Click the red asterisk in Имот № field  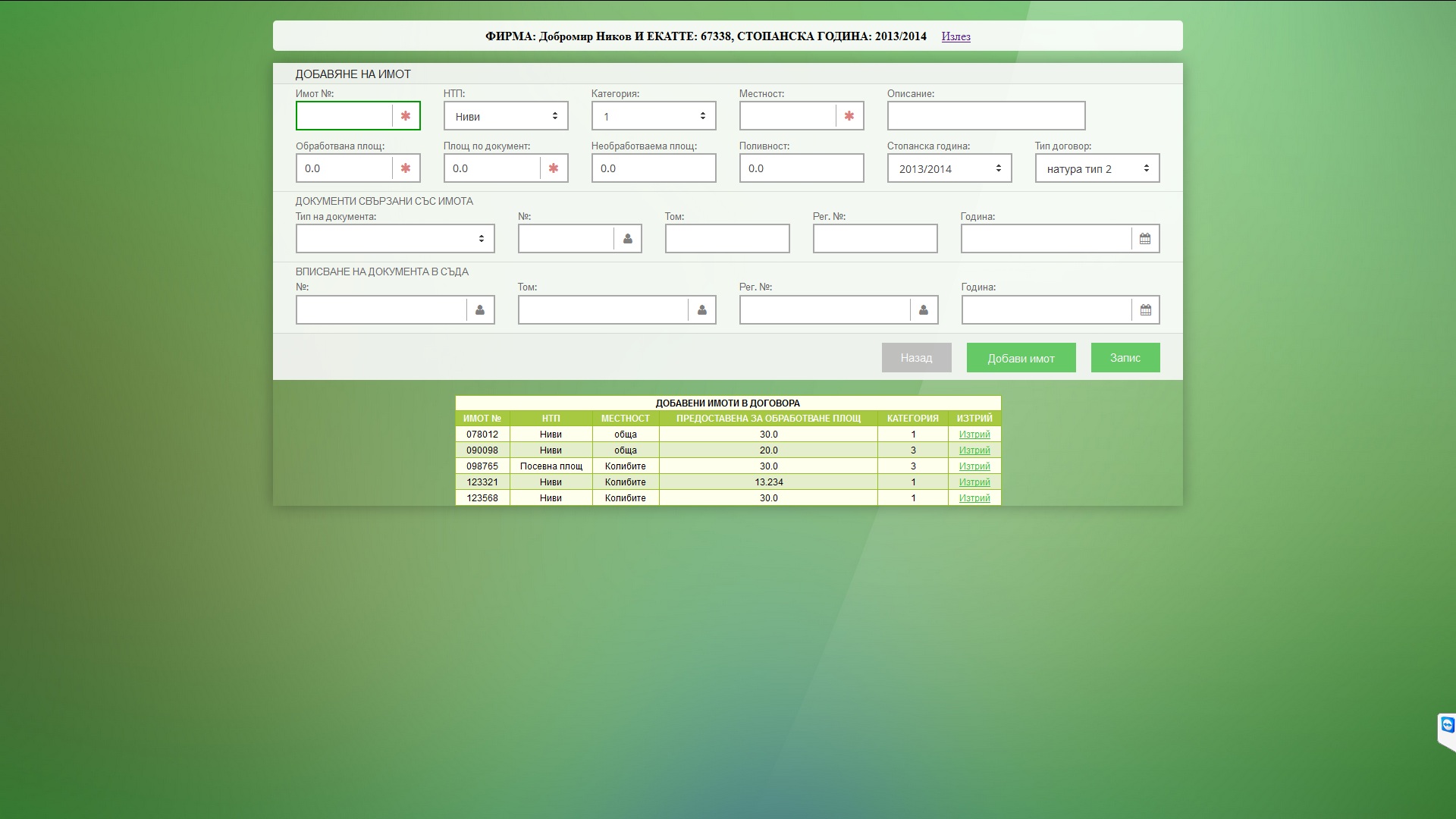[406, 116]
